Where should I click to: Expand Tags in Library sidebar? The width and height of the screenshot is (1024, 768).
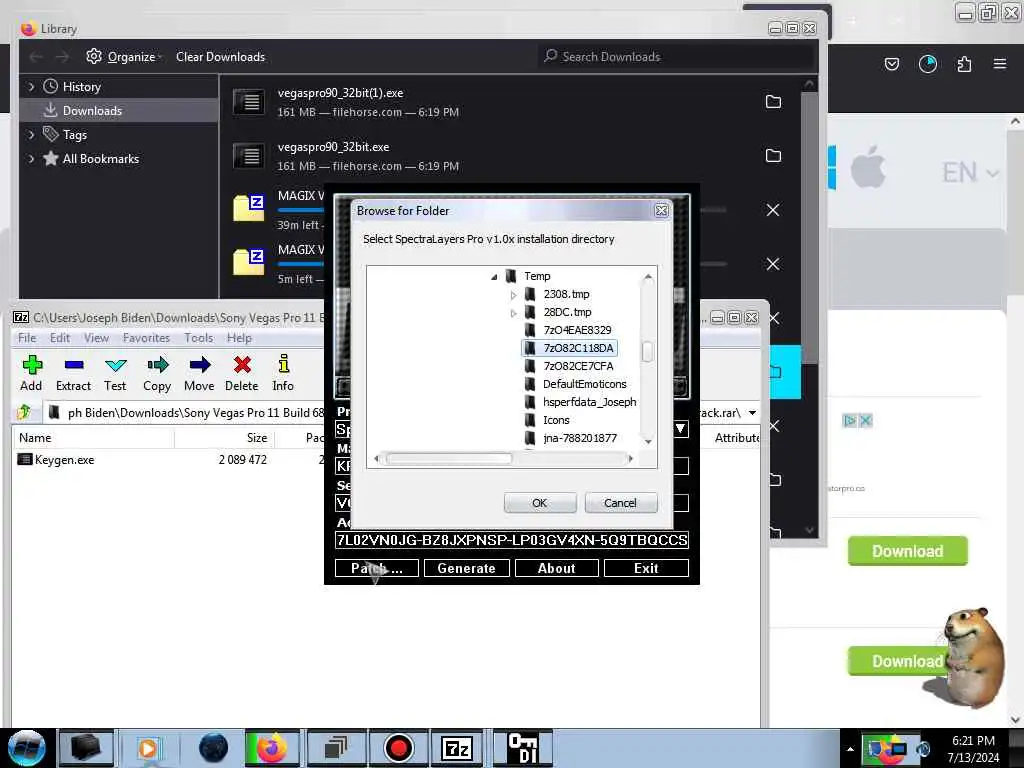point(31,135)
